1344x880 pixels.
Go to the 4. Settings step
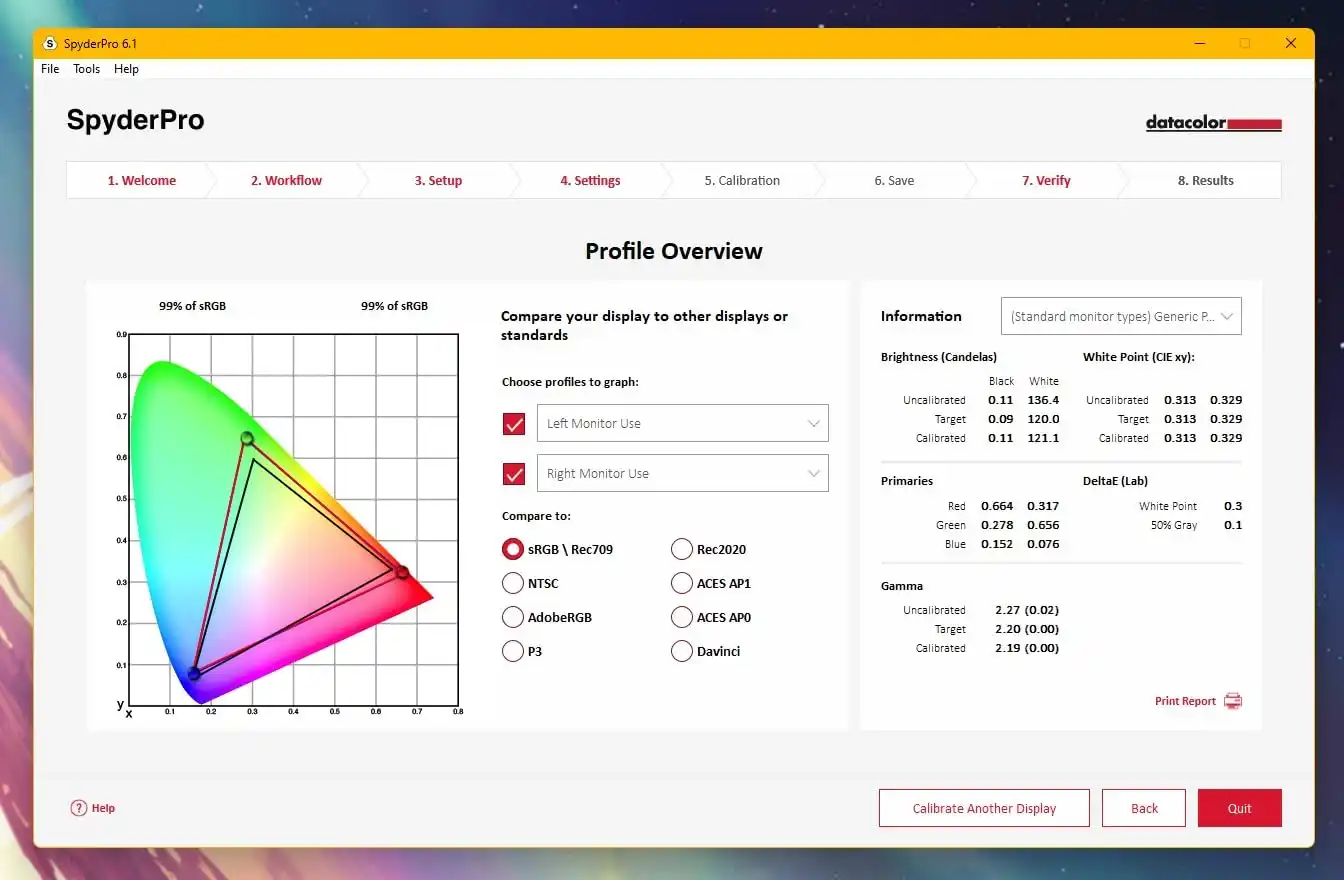[590, 181]
